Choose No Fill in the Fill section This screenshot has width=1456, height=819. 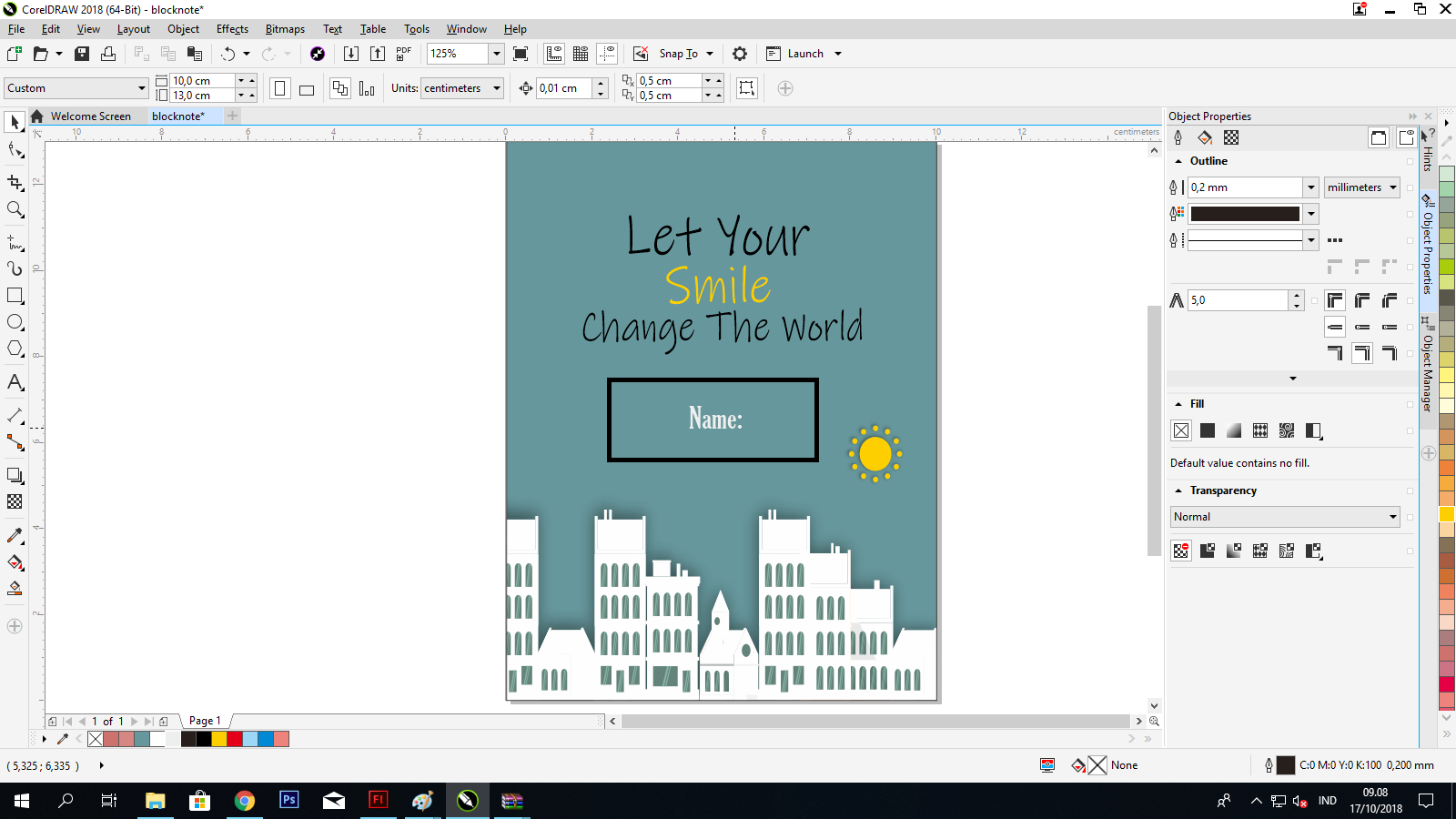click(1180, 430)
